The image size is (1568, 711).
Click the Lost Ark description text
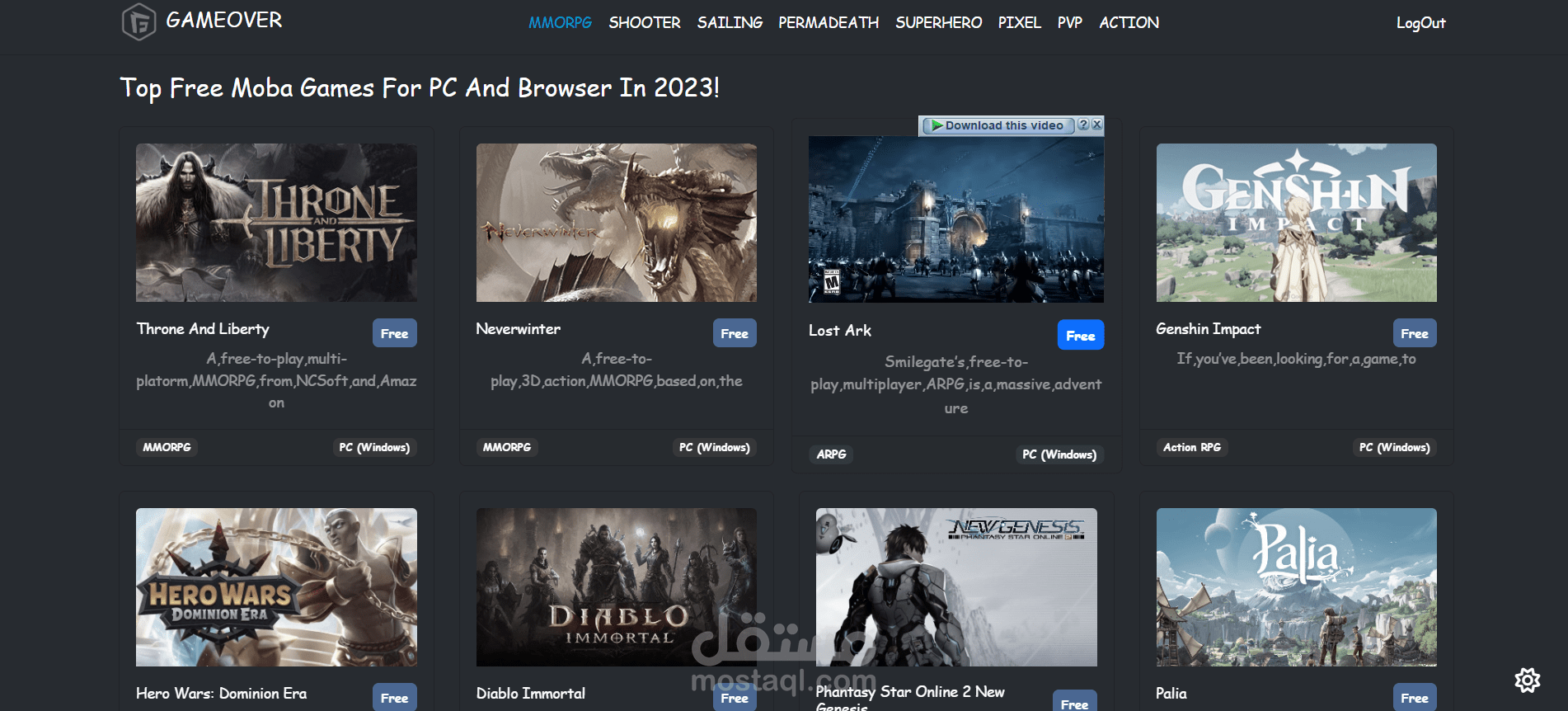click(x=956, y=385)
